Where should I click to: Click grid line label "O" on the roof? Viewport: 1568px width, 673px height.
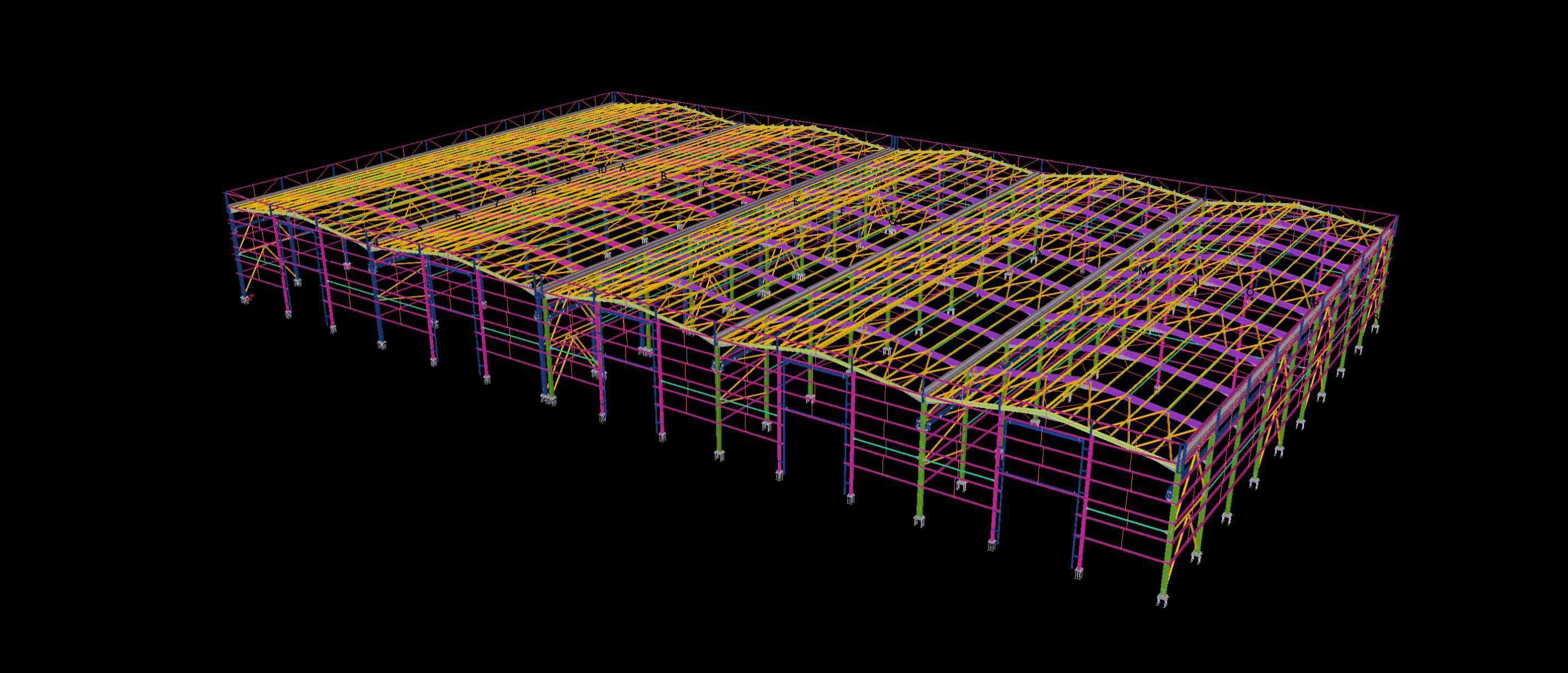pos(1250,293)
